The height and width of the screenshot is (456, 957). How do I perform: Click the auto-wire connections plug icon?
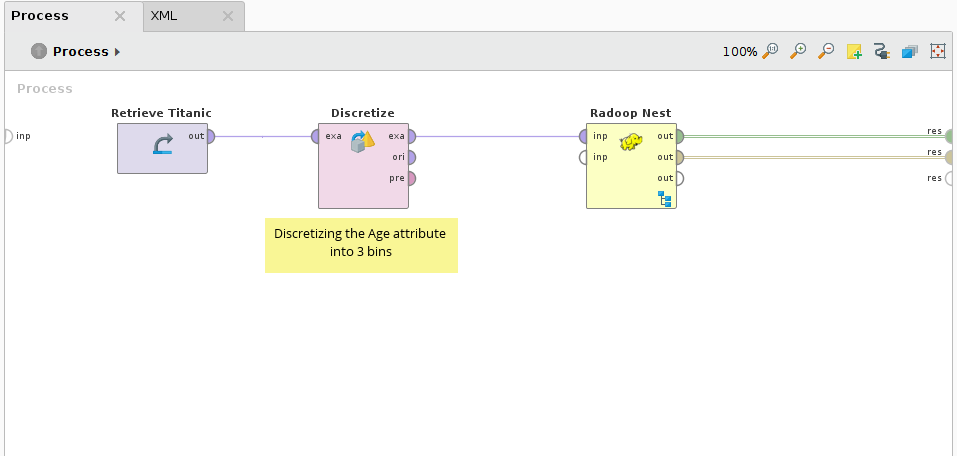(881, 51)
